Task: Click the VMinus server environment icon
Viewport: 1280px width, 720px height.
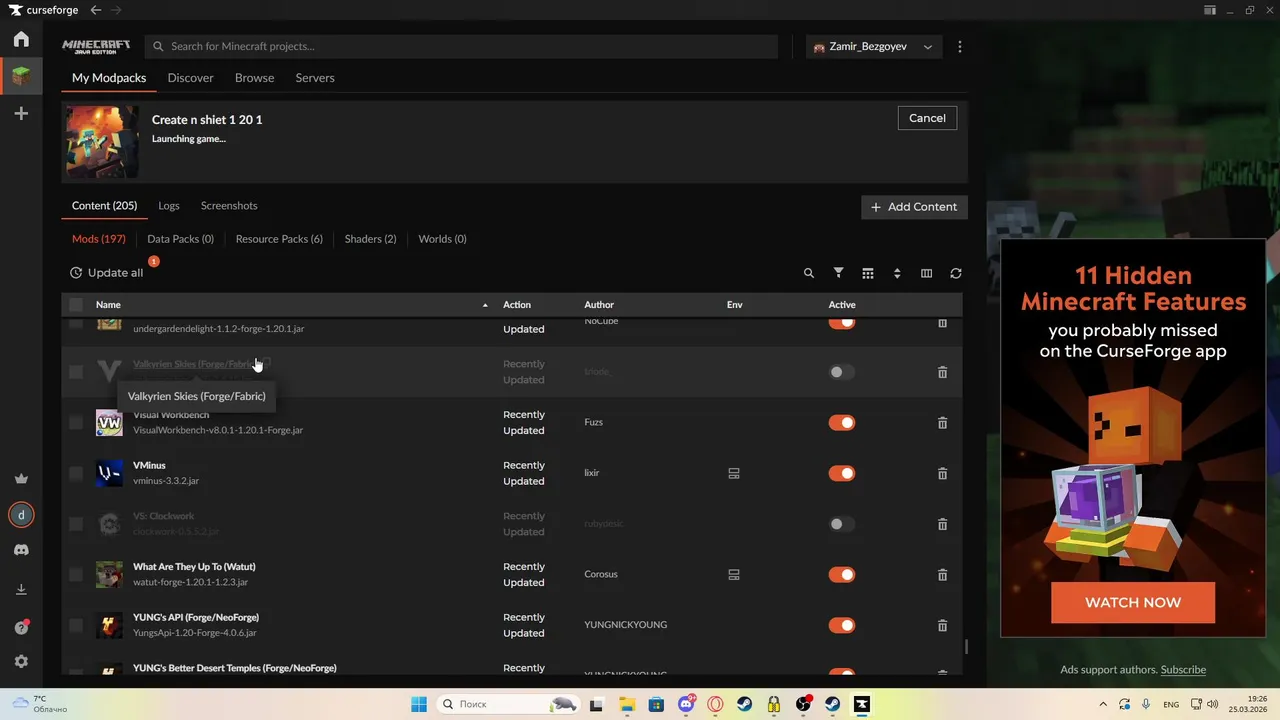Action: [x=733, y=474]
